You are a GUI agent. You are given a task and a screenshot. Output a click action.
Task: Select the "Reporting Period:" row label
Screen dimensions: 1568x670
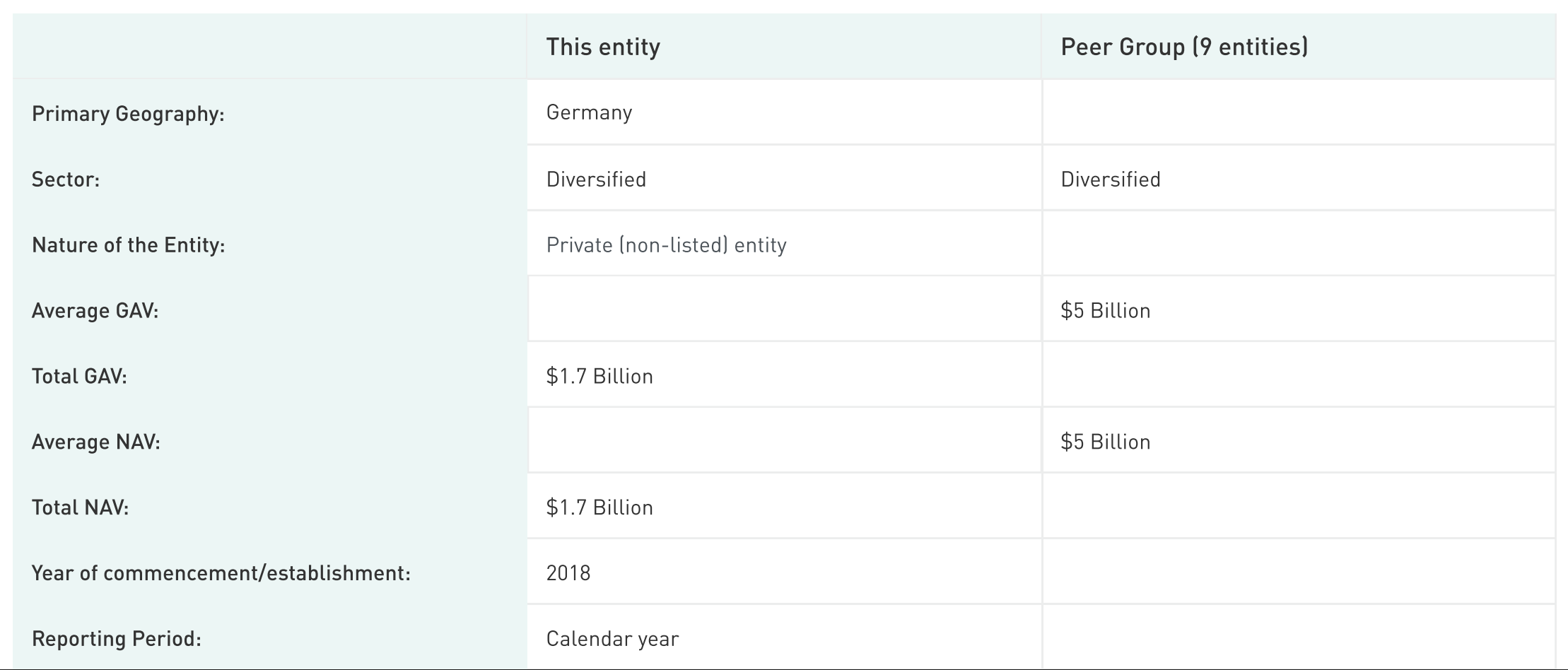117,639
